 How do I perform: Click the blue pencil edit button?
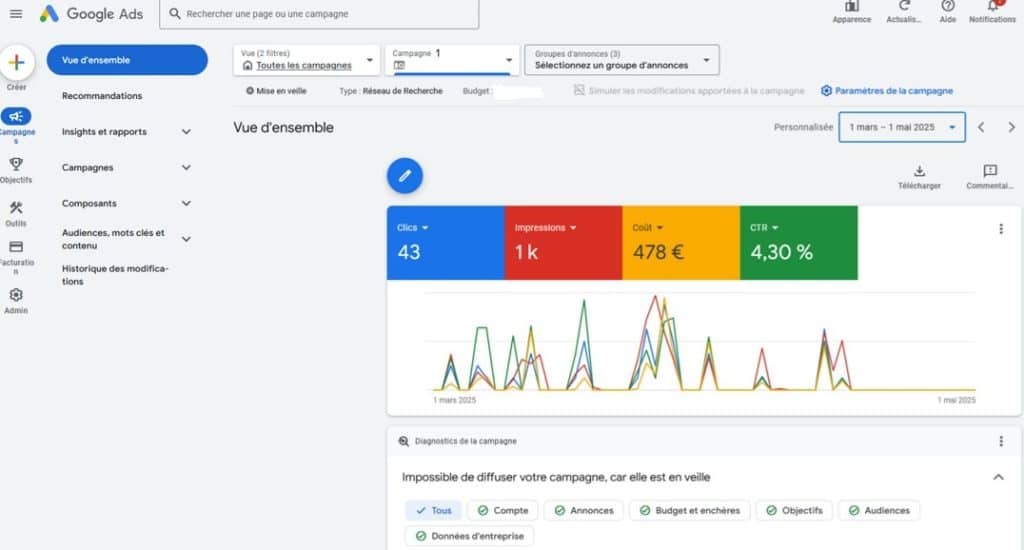pyautogui.click(x=405, y=175)
